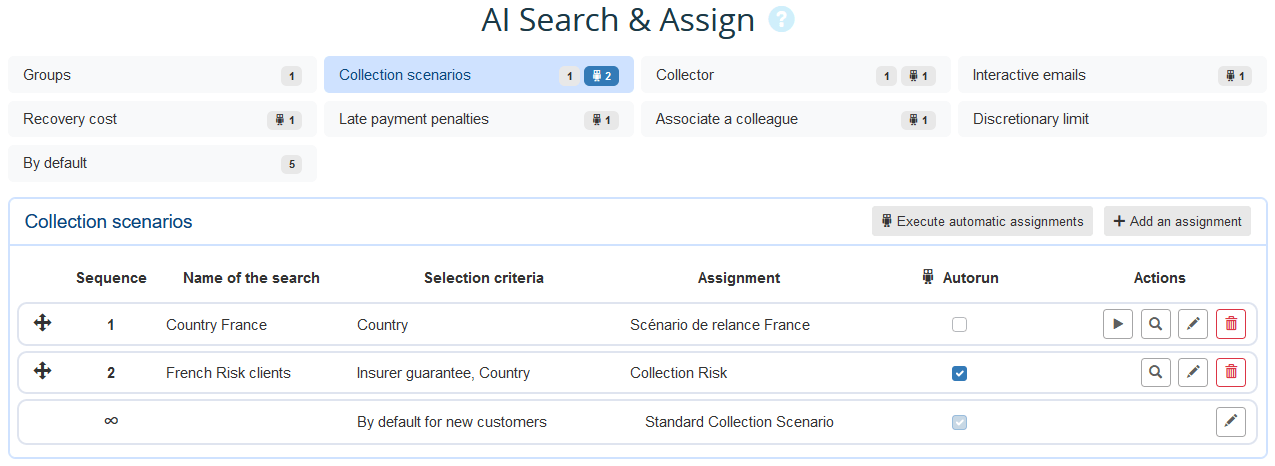
Task: Edit the Country France assignment pencil icon
Action: [x=1192, y=324]
